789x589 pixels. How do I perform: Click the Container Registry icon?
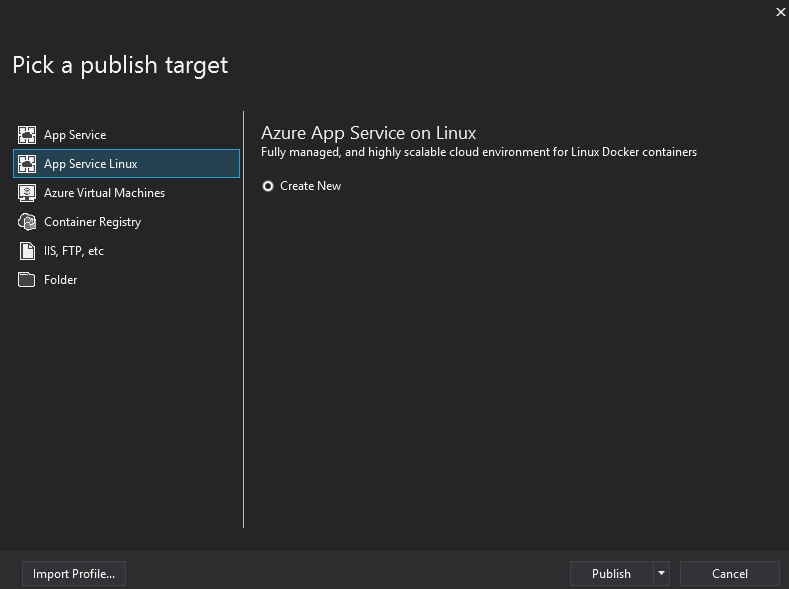(27, 222)
